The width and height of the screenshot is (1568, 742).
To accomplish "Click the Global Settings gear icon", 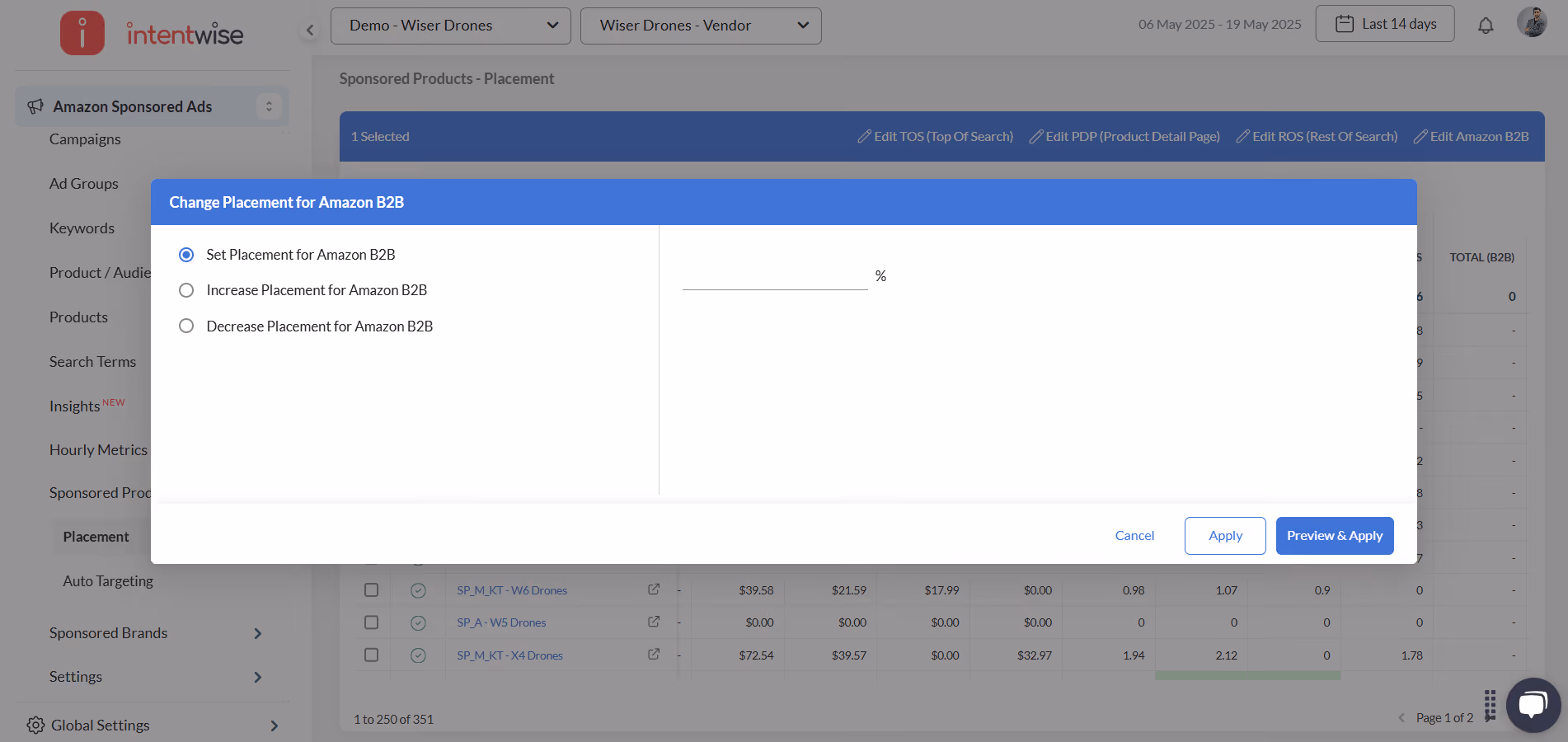I will point(35,726).
